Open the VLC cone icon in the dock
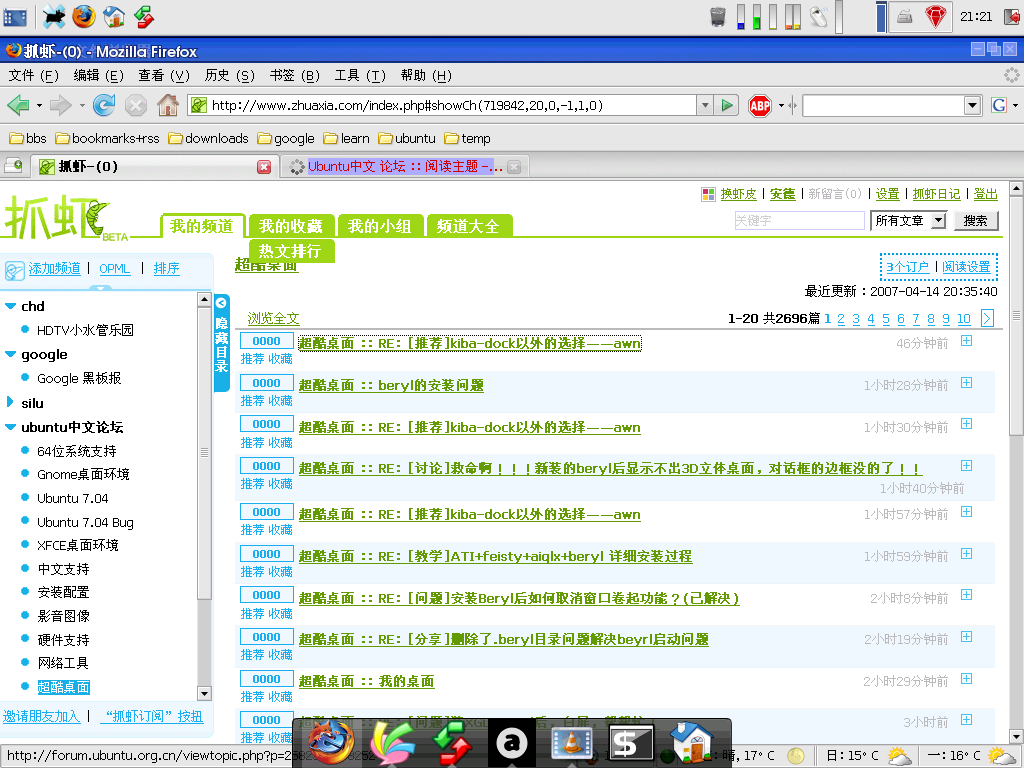 tap(571, 743)
